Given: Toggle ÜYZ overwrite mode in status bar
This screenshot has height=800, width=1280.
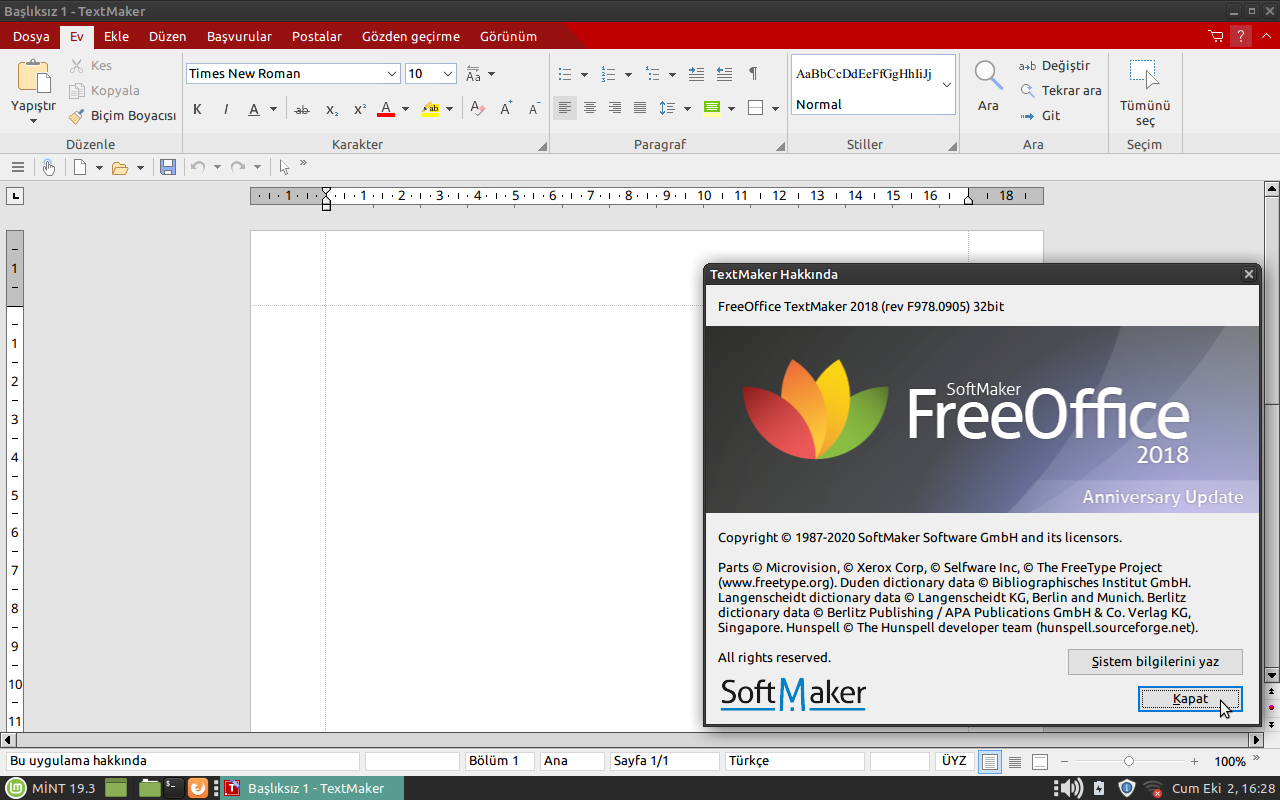Looking at the screenshot, I should pos(954,761).
